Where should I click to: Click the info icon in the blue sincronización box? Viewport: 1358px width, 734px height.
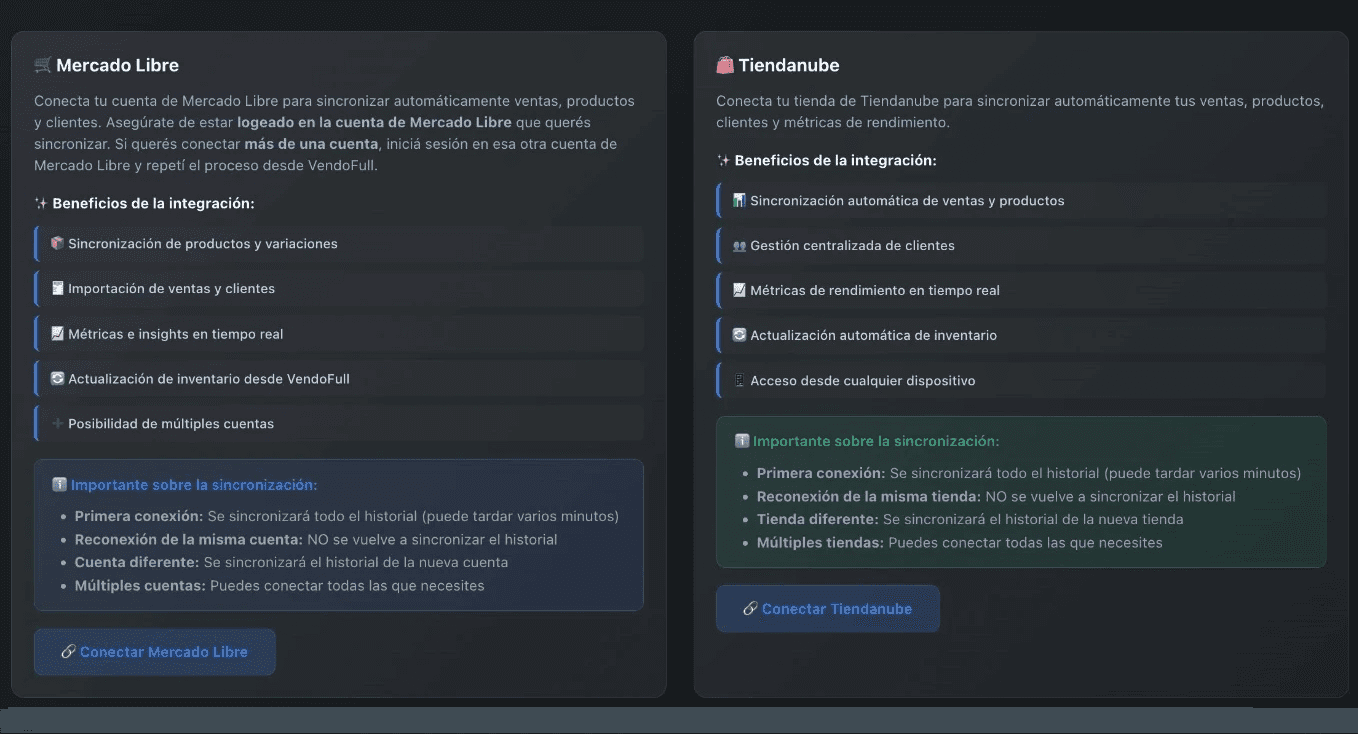click(59, 485)
